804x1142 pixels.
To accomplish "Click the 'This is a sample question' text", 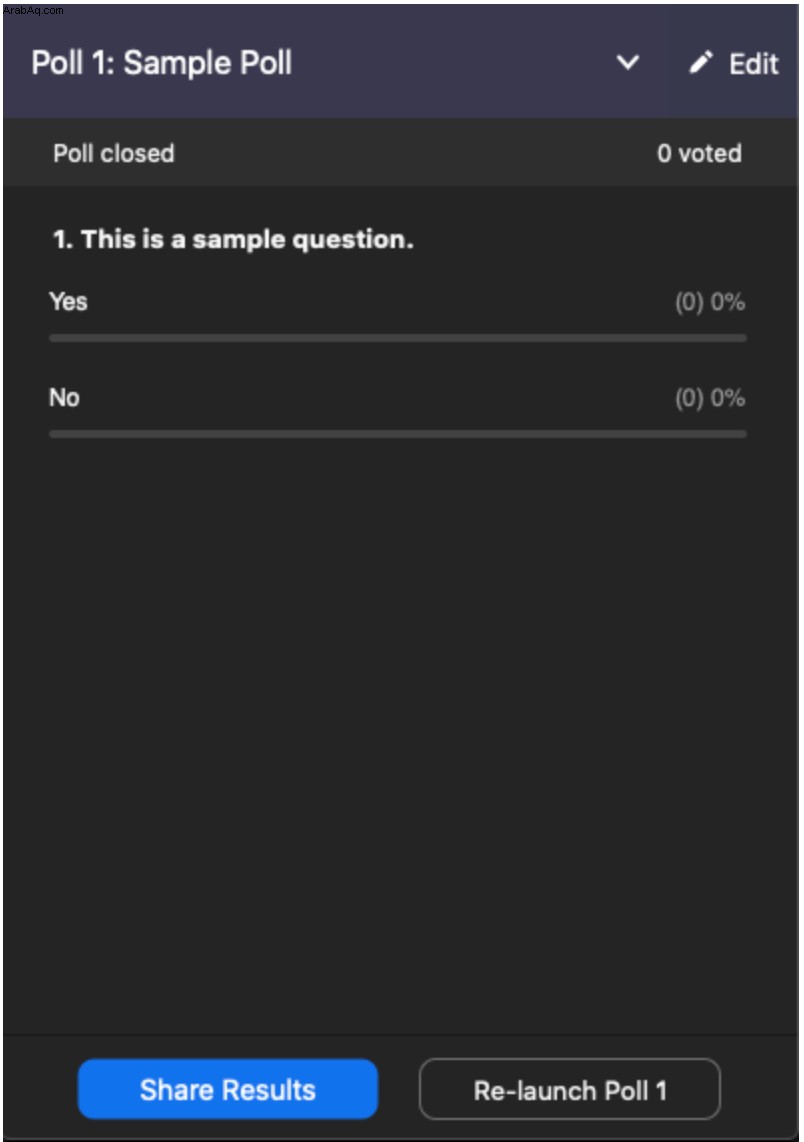I will point(247,240).
